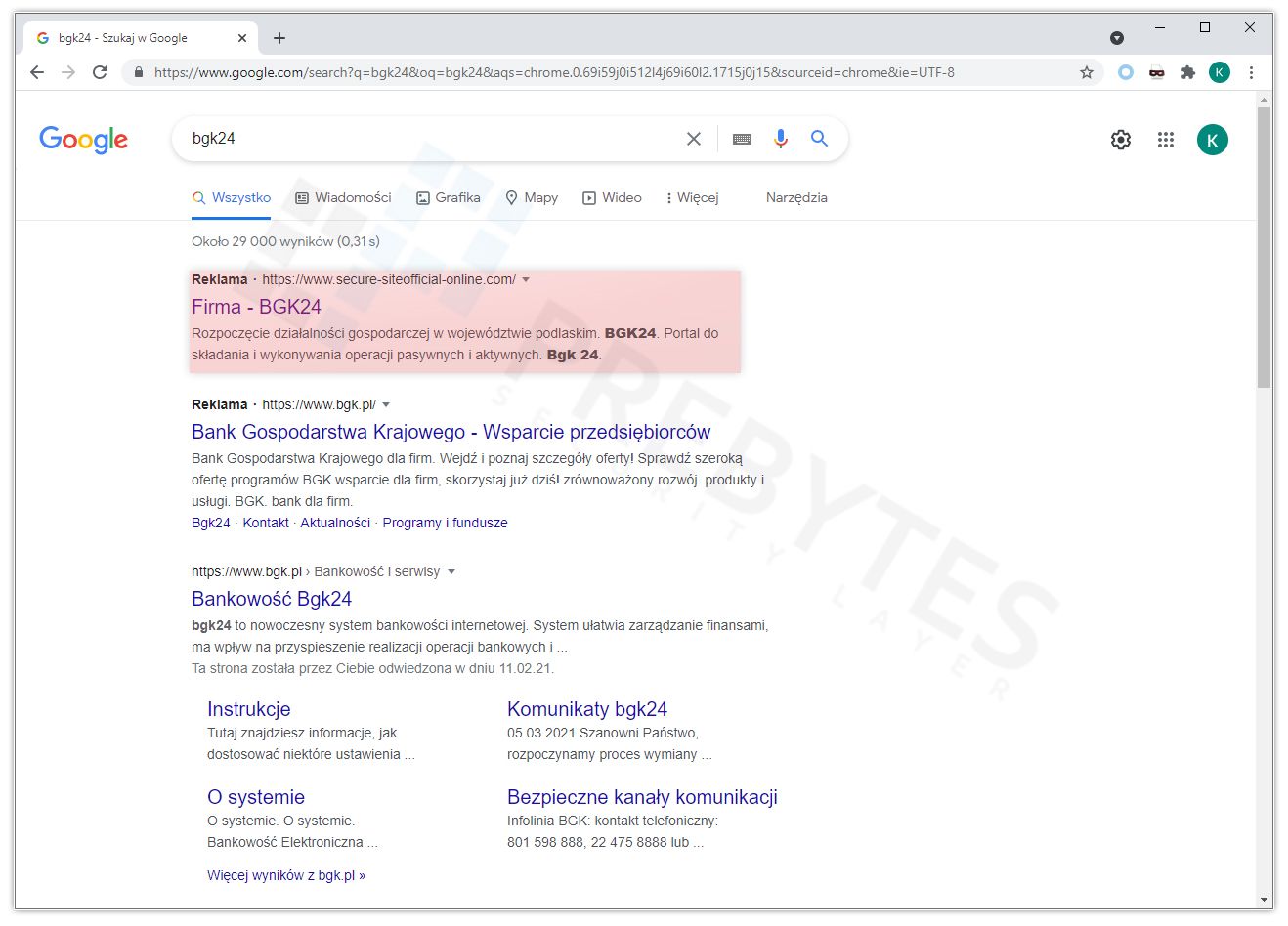
Task: Click Programy i fundusze sitelink
Action: [x=445, y=523]
